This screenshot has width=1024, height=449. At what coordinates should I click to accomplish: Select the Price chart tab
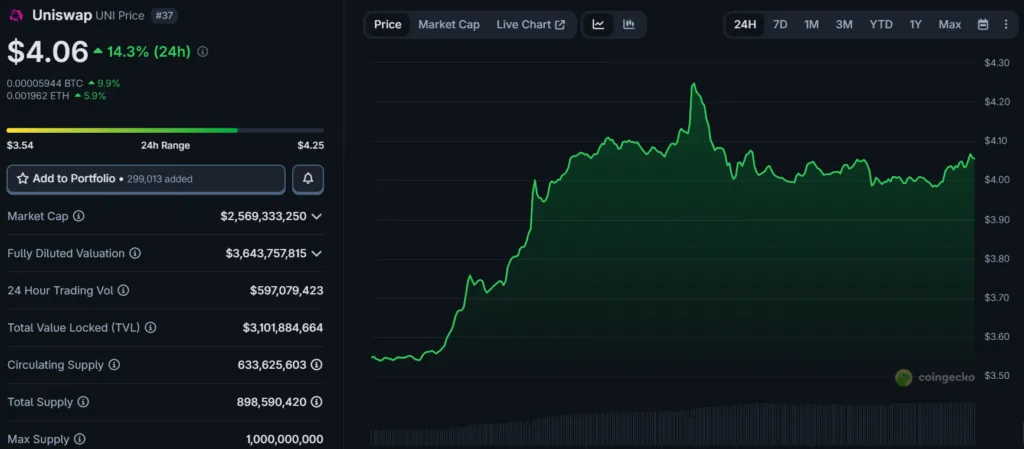[x=387, y=25]
